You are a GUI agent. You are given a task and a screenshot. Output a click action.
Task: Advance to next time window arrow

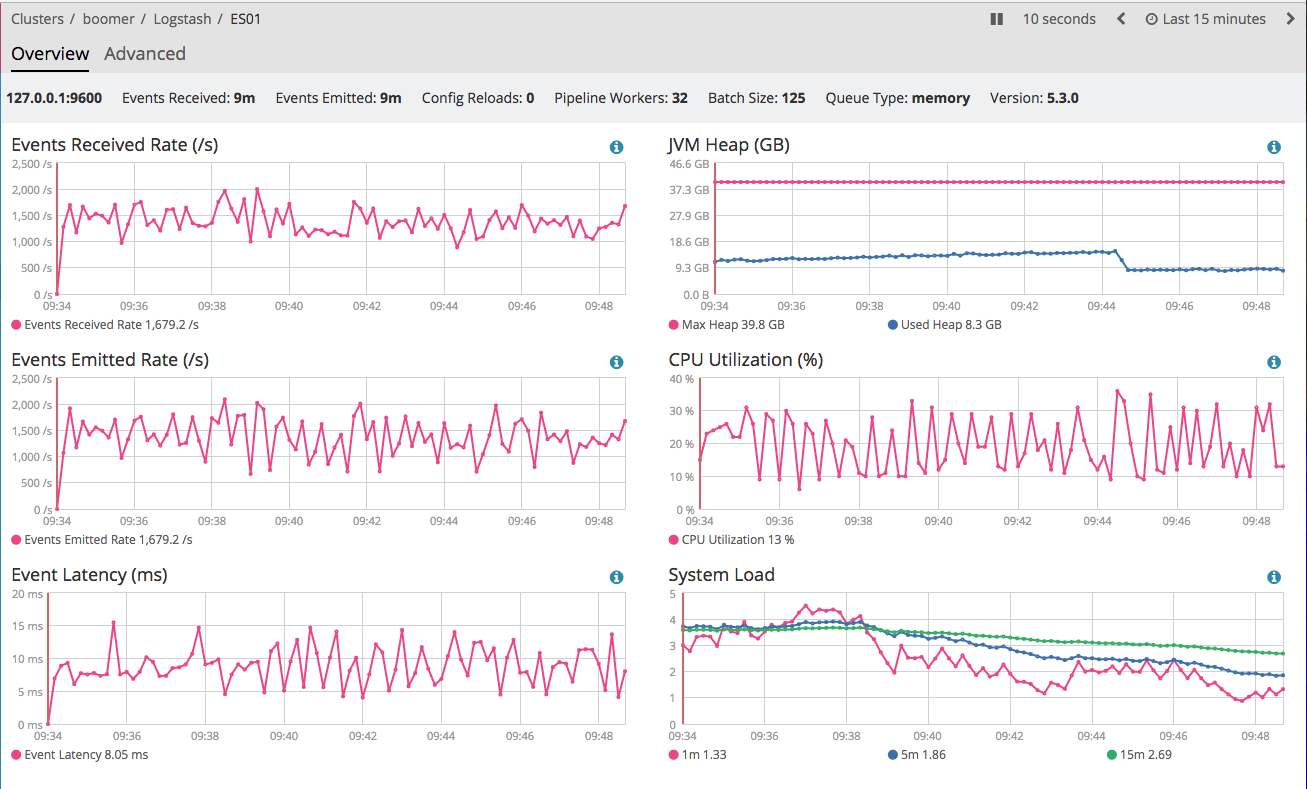coord(1289,19)
